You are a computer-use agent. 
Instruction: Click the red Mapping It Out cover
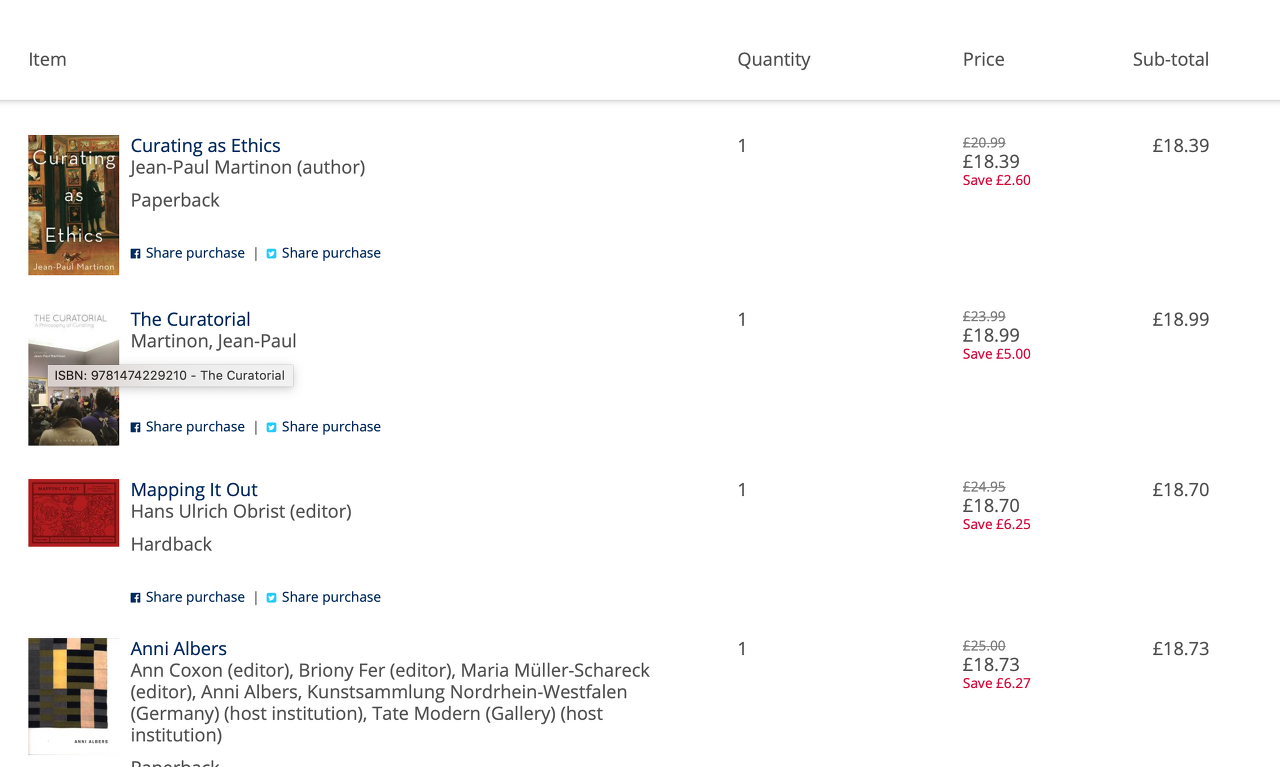click(x=73, y=513)
